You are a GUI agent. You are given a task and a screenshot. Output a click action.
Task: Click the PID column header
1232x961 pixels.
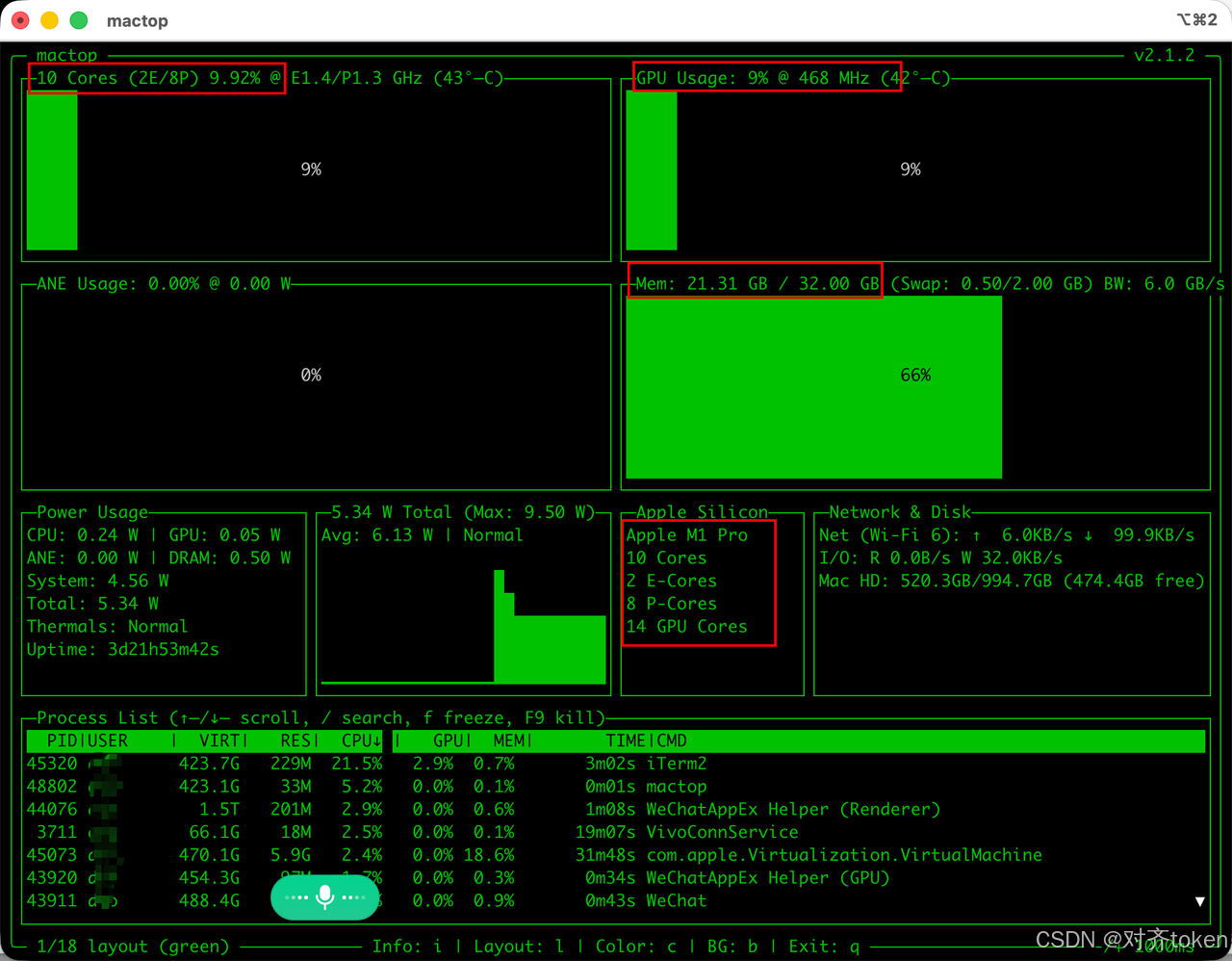(63, 740)
